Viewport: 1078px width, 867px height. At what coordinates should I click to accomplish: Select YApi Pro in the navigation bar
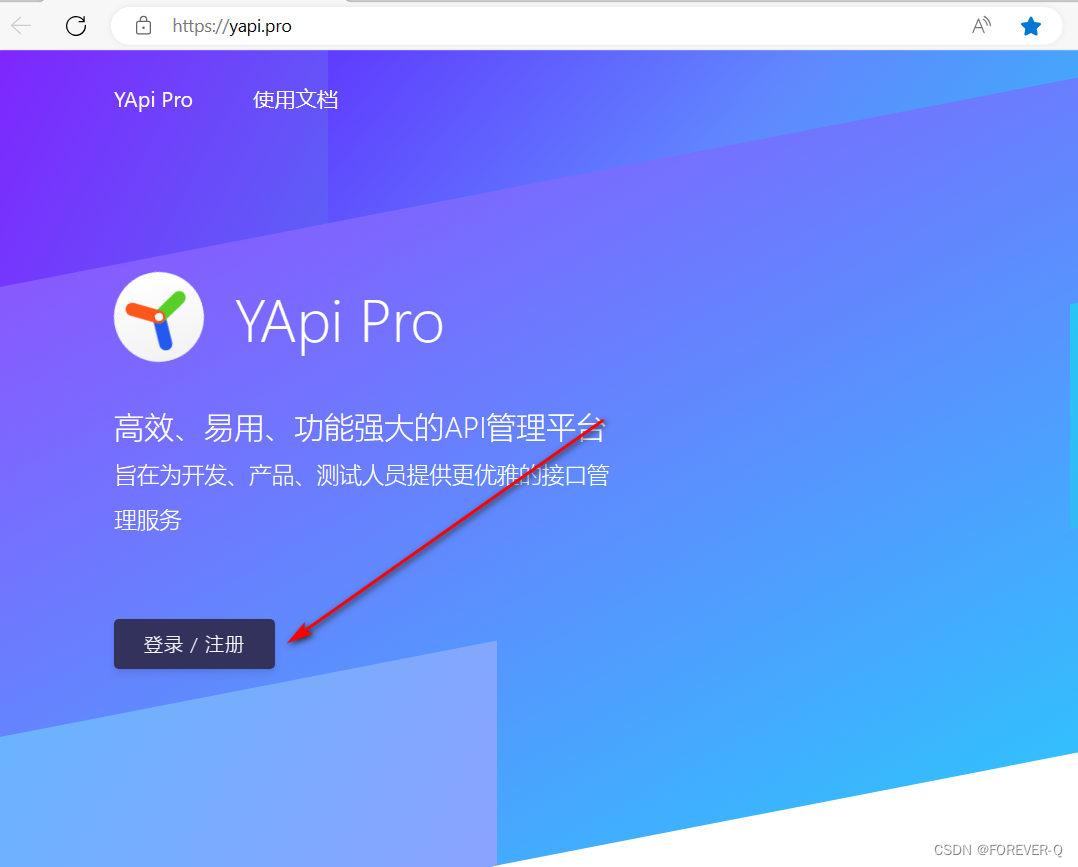click(x=153, y=99)
